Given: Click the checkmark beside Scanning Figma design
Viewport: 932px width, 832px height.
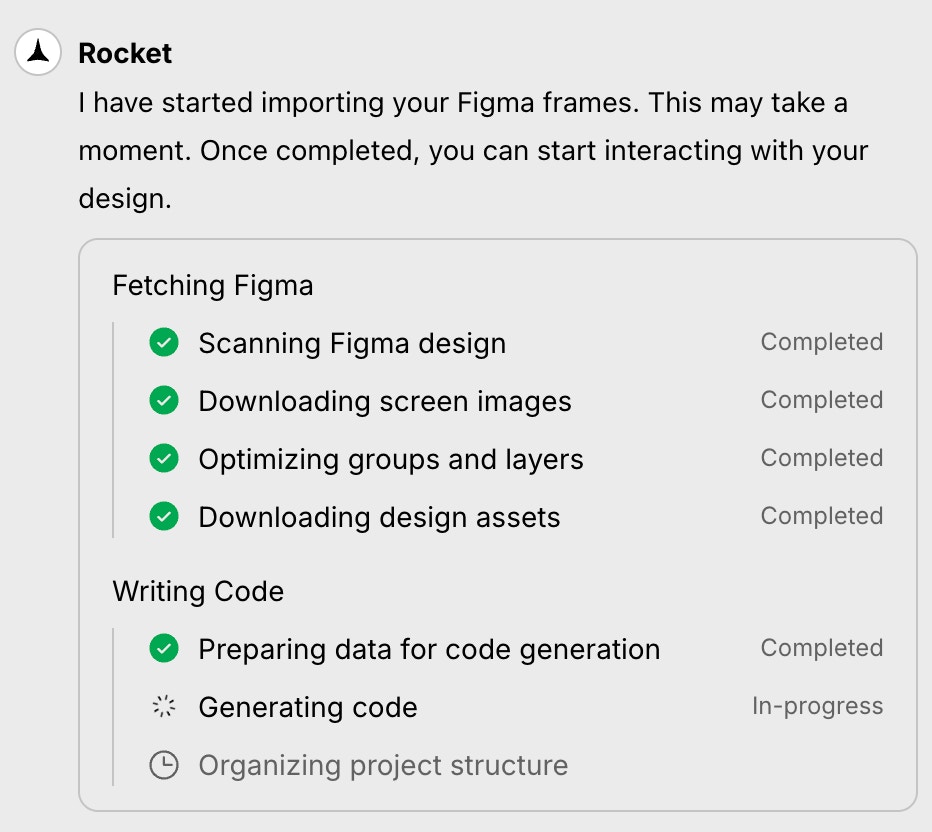Looking at the screenshot, I should [163, 342].
